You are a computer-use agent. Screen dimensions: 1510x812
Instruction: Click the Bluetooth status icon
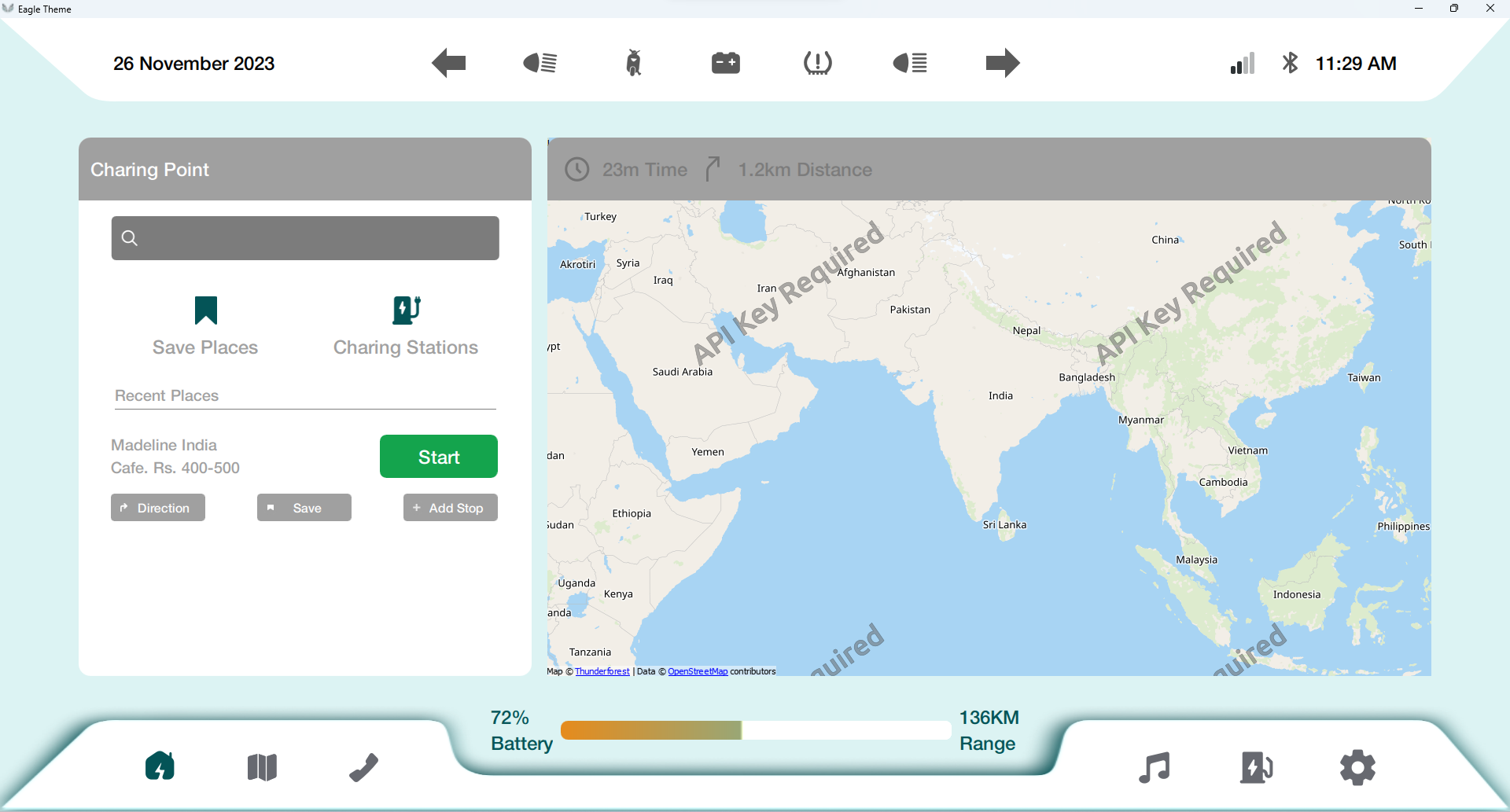(x=1290, y=63)
